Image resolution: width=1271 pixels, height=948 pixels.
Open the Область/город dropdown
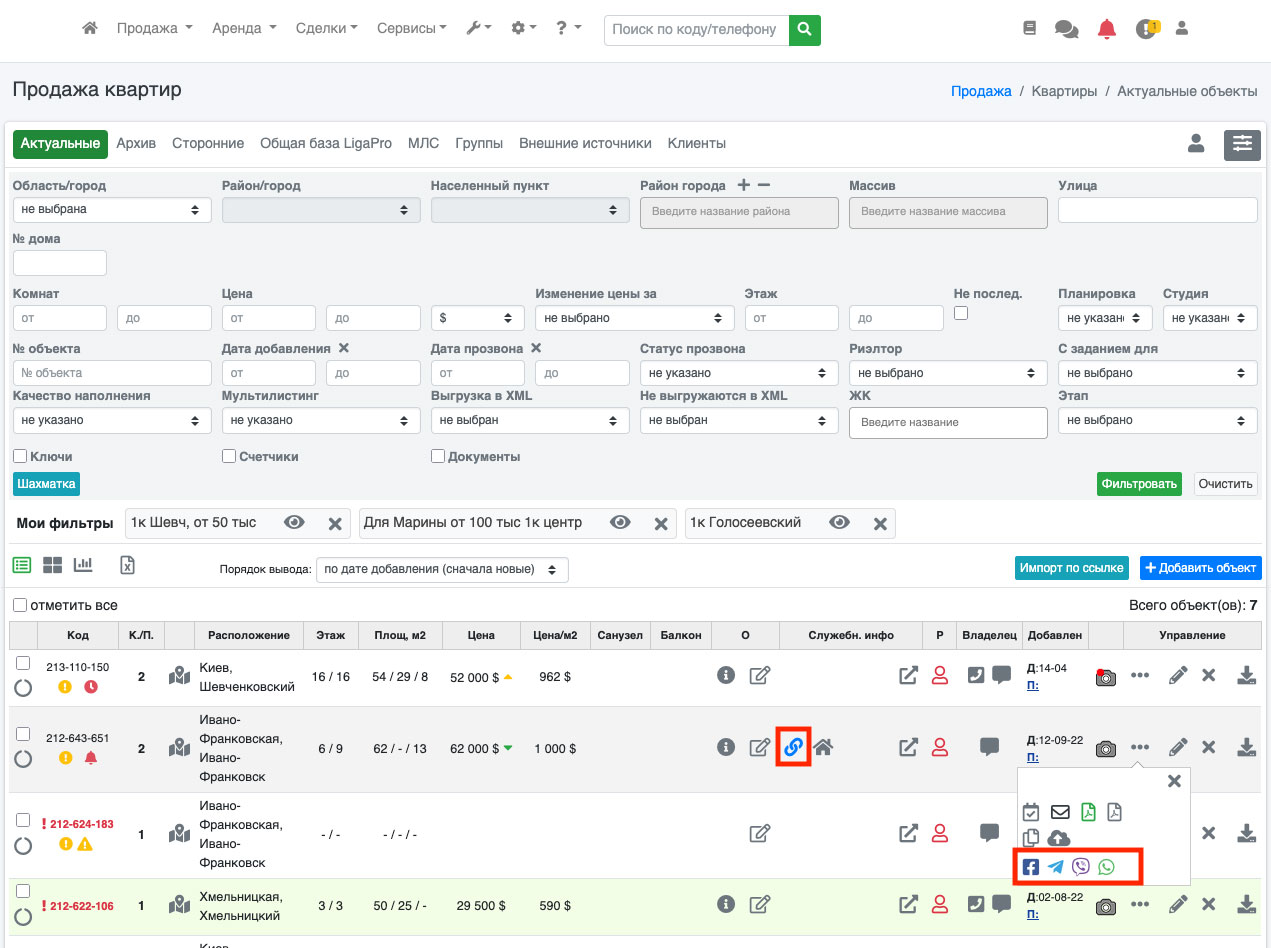[112, 210]
